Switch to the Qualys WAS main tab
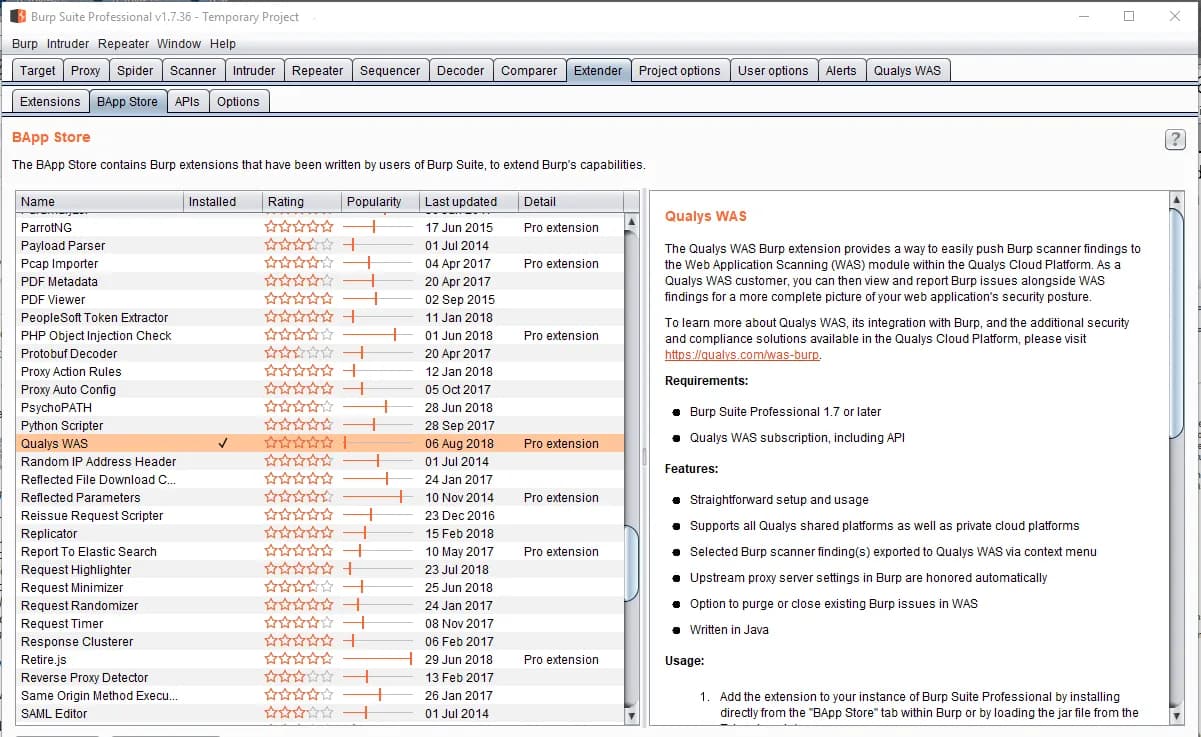 pyautogui.click(x=907, y=70)
